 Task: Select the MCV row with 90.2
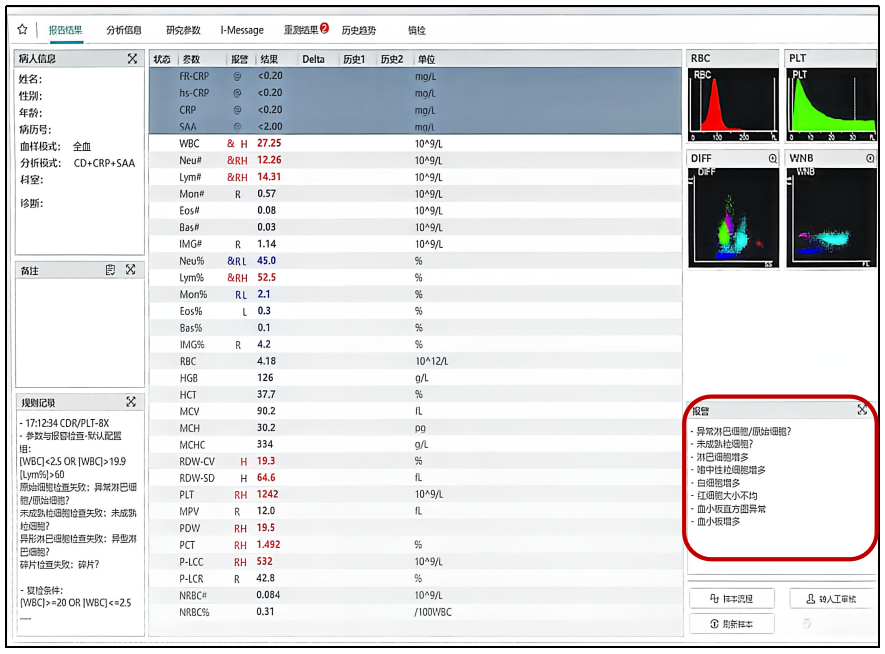pos(415,411)
